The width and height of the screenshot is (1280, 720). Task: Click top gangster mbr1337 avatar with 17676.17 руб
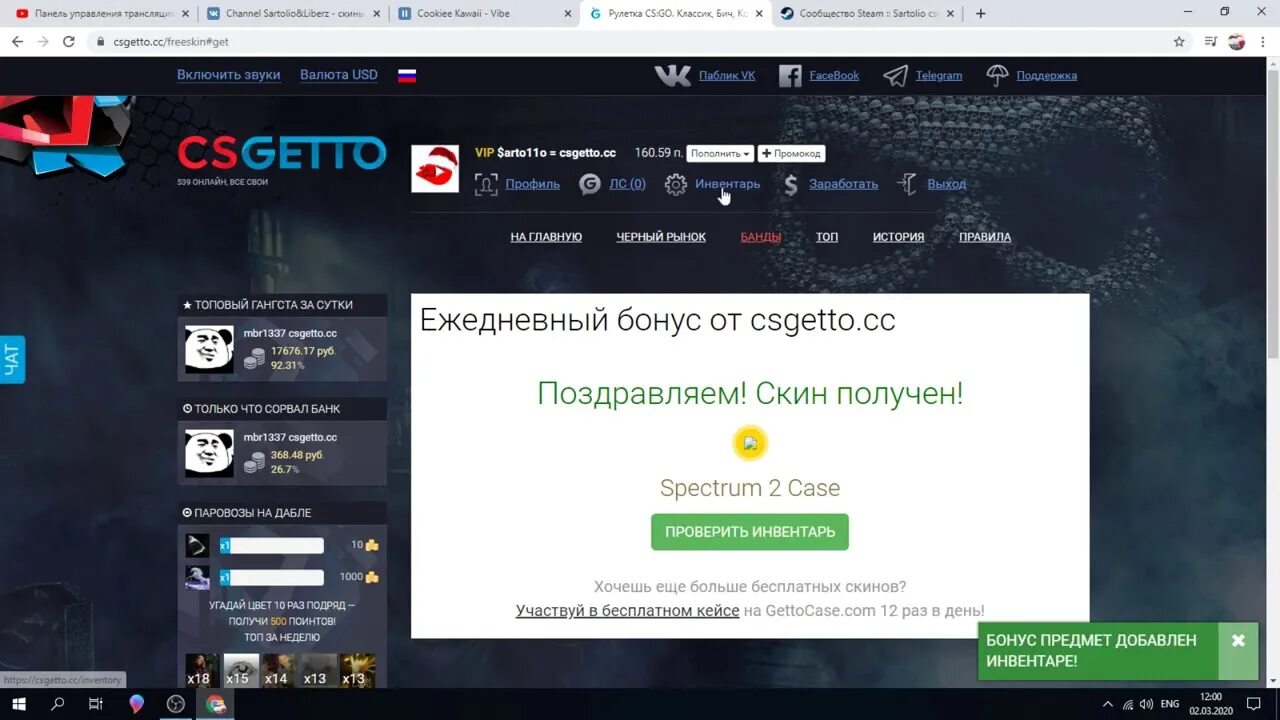[209, 349]
